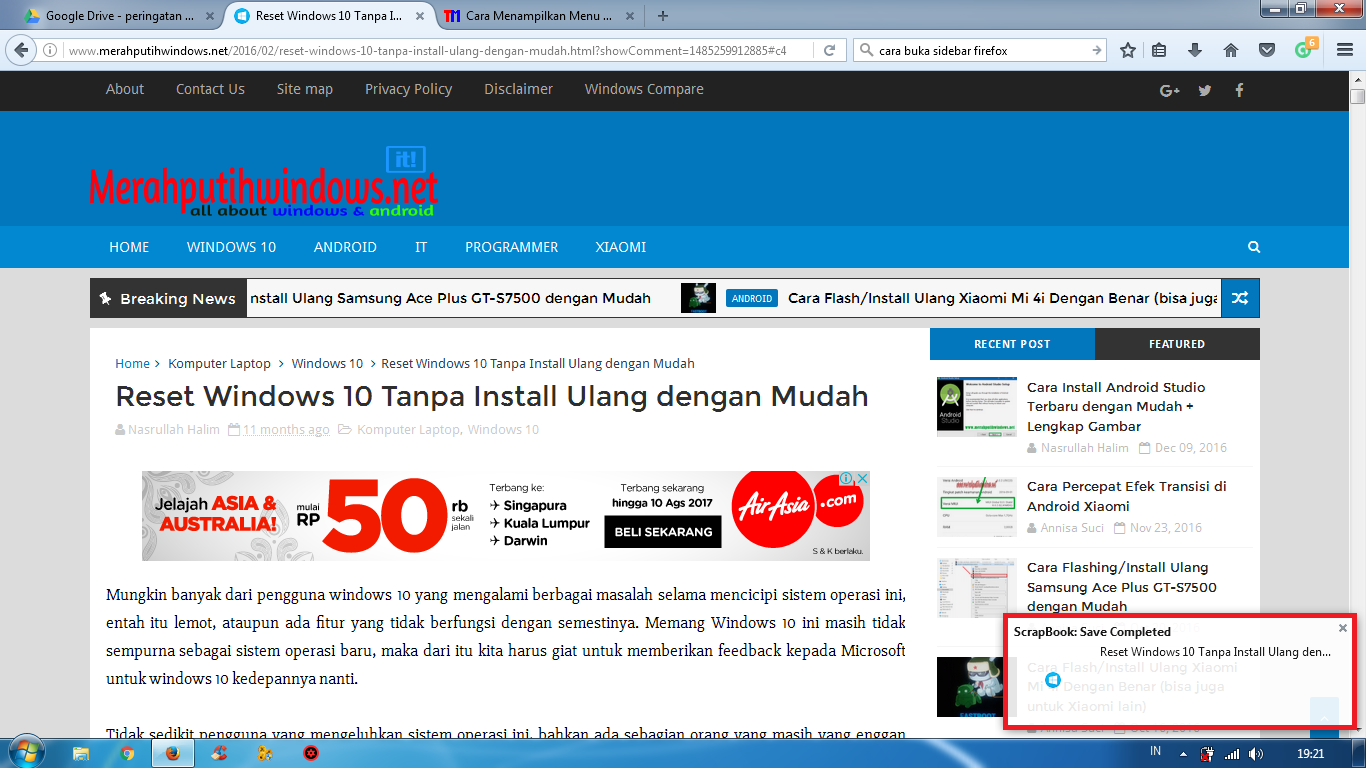Select Reset Windows 10 browser tab
Screen dimensions: 1366x768
pos(330,16)
